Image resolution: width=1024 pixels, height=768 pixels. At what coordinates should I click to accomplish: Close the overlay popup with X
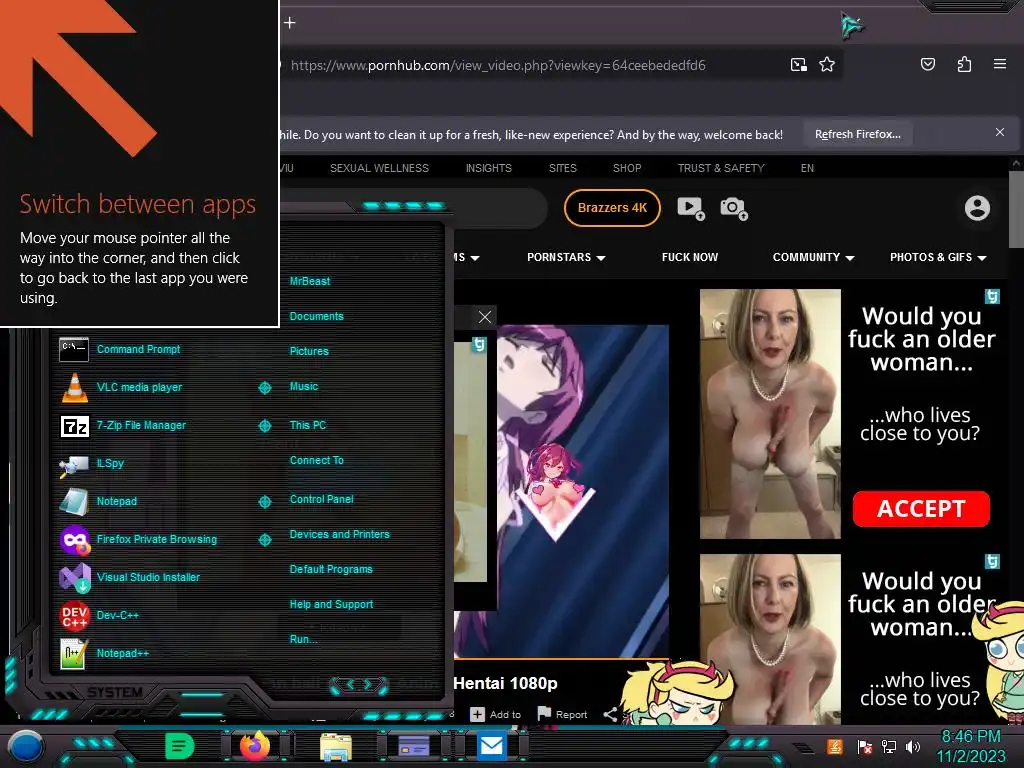[485, 317]
